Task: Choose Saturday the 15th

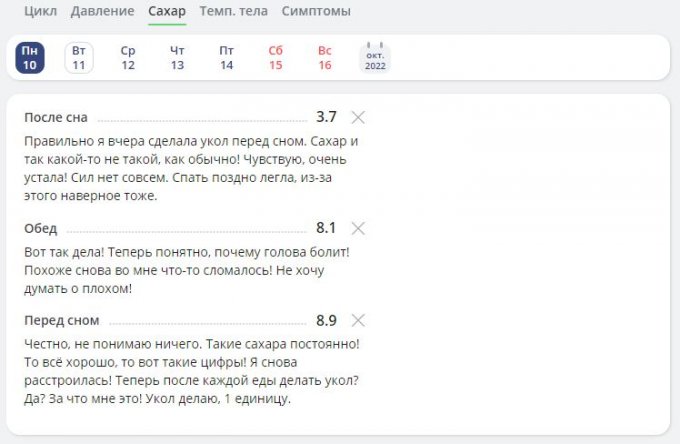Action: click(276, 58)
